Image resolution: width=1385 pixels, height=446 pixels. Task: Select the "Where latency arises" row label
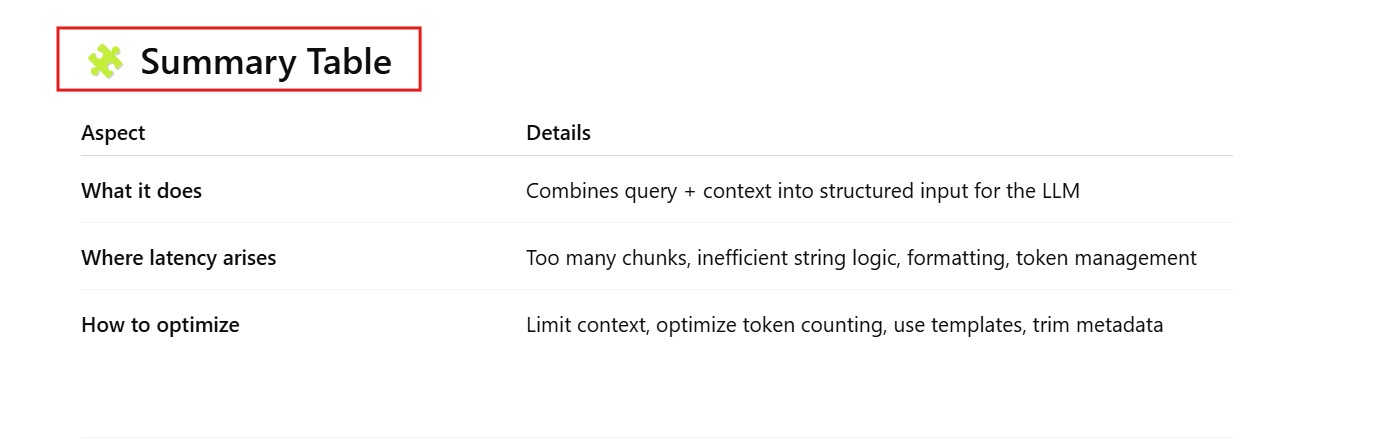pyautogui.click(x=178, y=258)
